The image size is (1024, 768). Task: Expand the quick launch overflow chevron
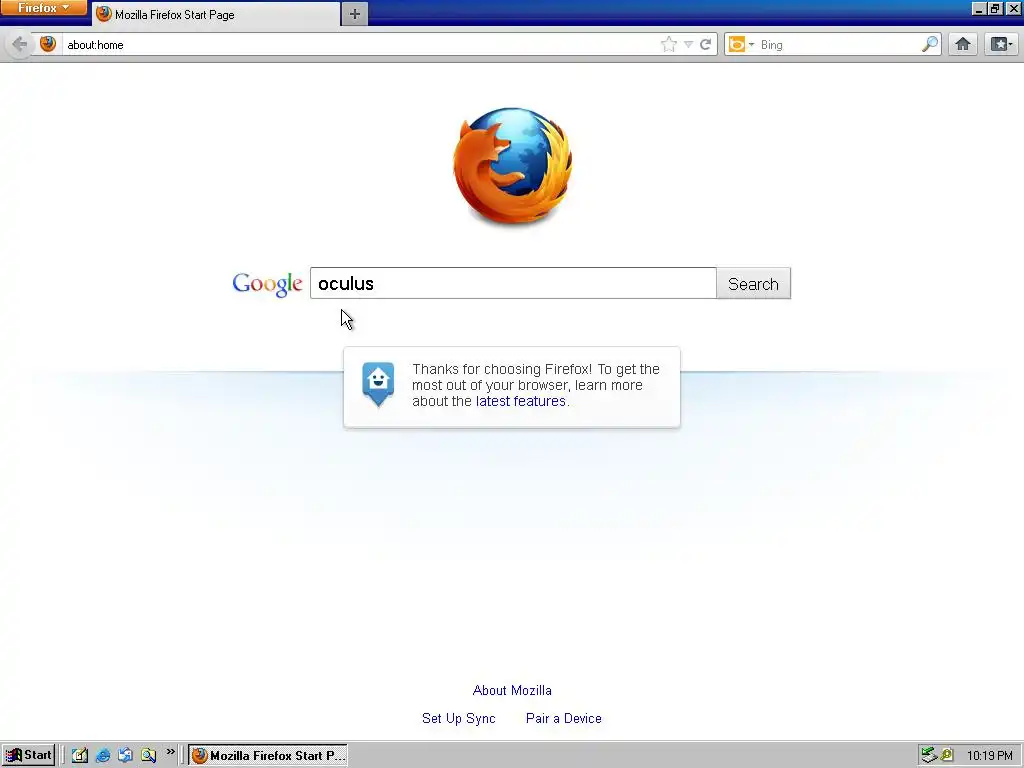[170, 752]
